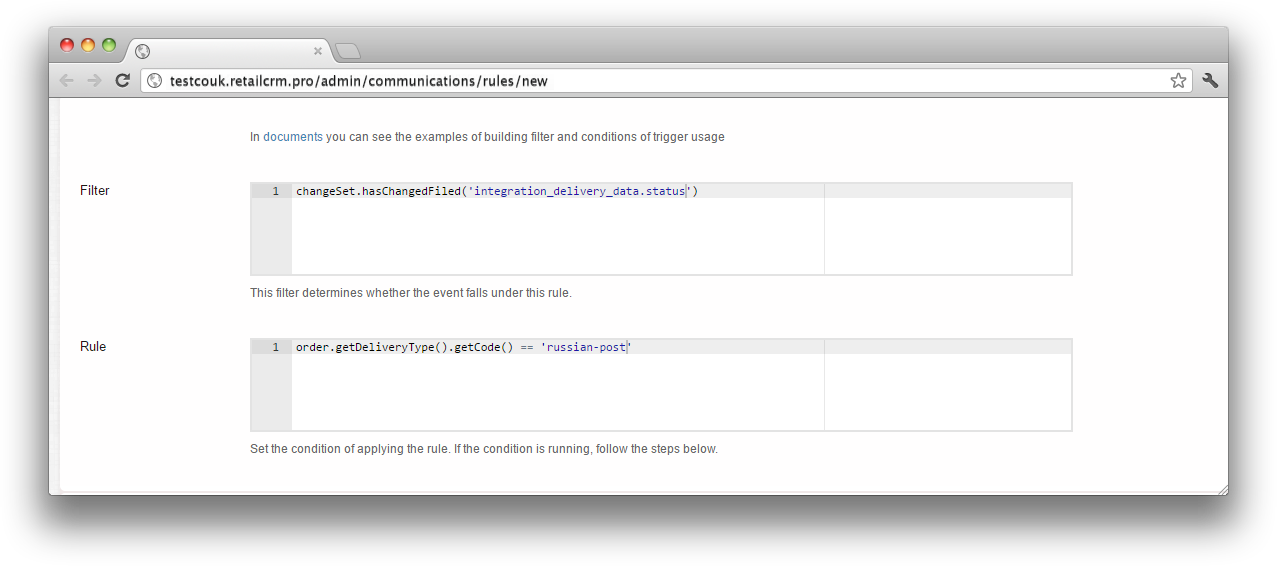Maximize window with the green button
The height and width of the screenshot is (566, 1277).
[109, 45]
